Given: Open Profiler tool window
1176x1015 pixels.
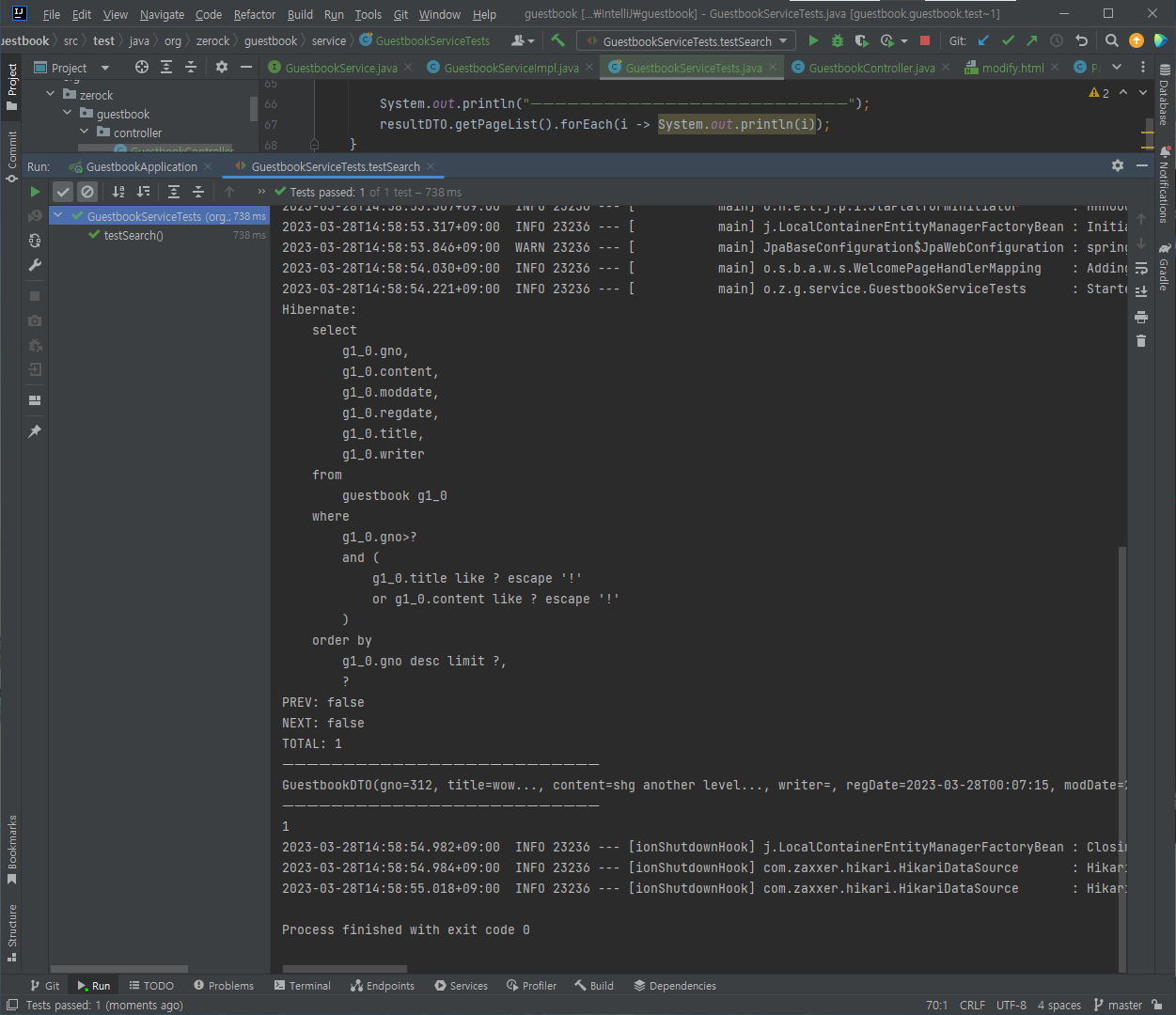Looking at the screenshot, I should [531, 986].
